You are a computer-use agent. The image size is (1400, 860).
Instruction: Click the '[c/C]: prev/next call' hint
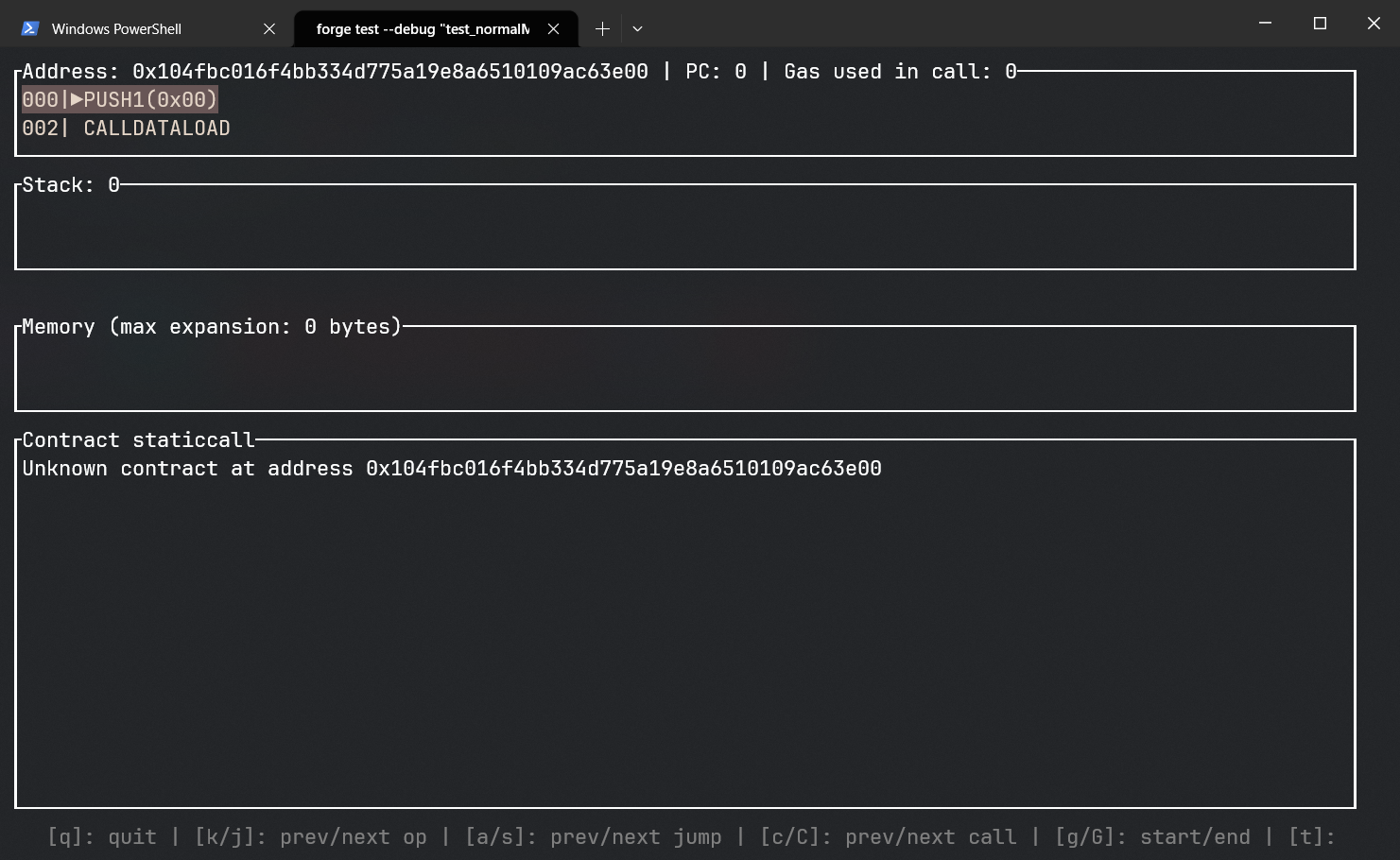pyautogui.click(x=888, y=837)
